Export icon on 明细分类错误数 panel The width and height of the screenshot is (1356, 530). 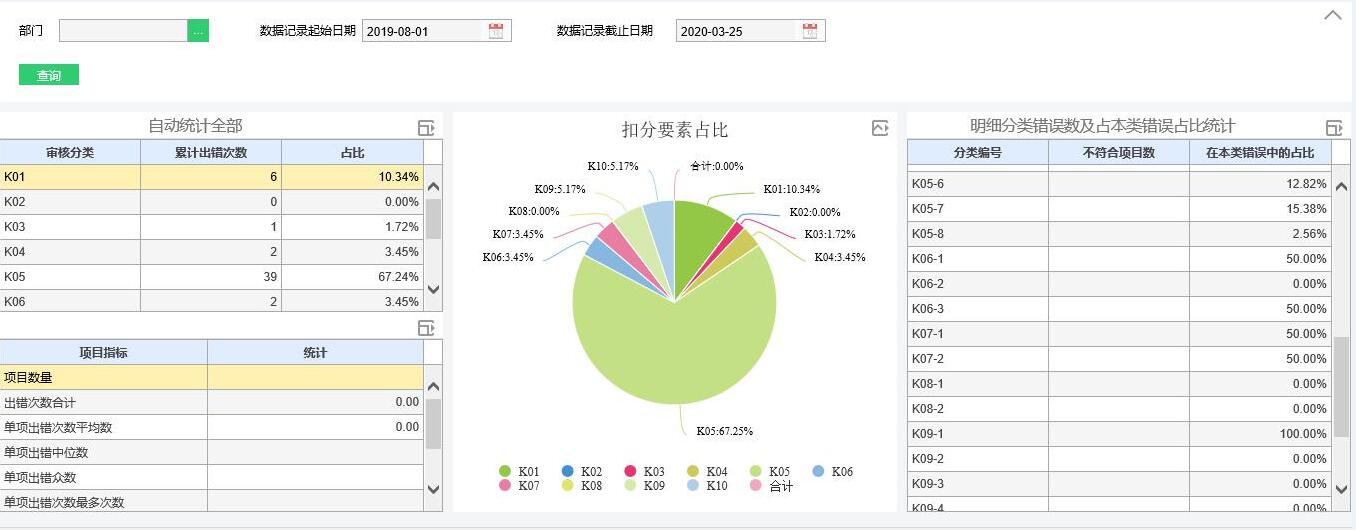click(x=1334, y=127)
